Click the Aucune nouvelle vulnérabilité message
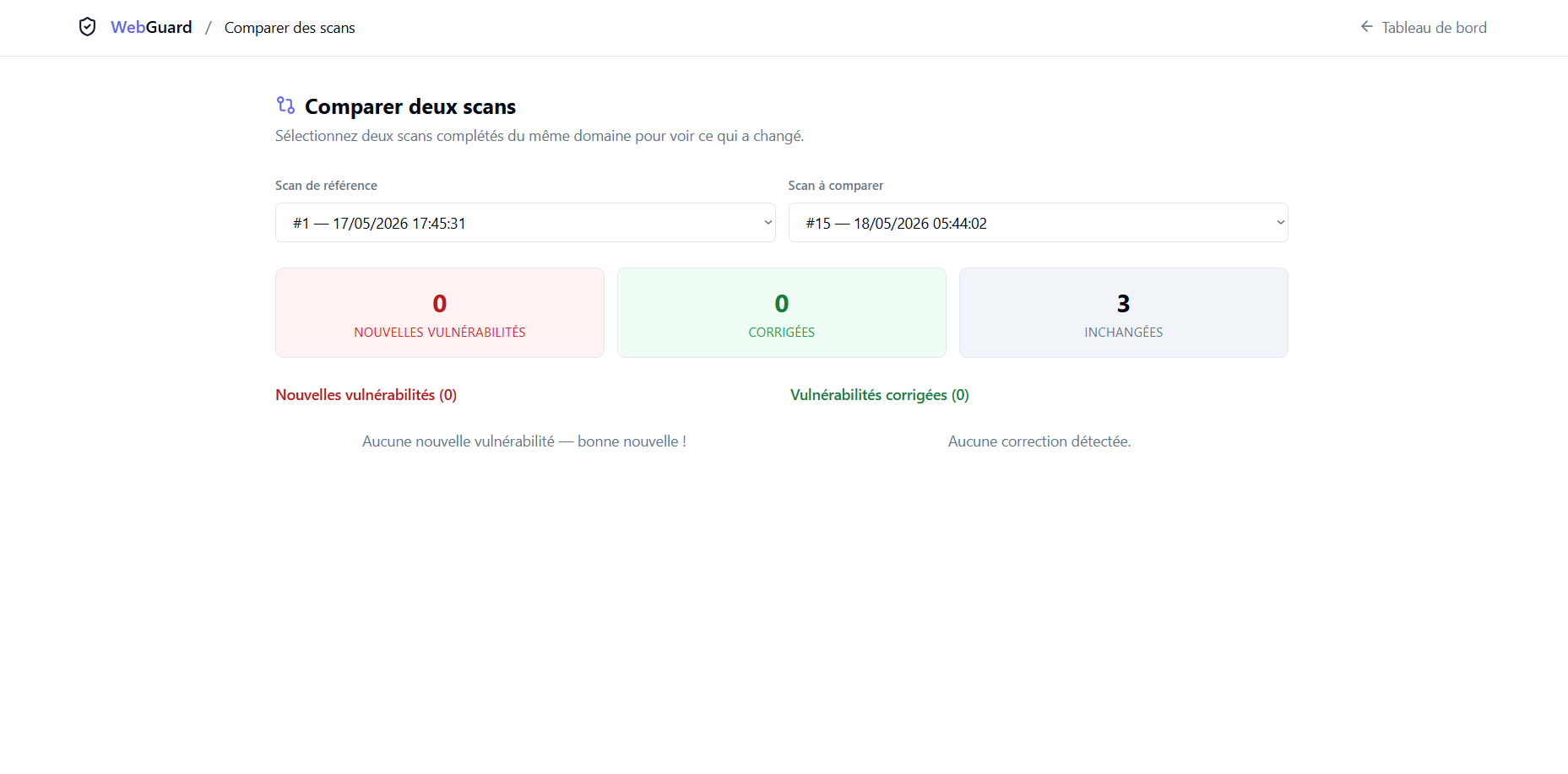Screen dimensions: 1568x774 tap(524, 441)
